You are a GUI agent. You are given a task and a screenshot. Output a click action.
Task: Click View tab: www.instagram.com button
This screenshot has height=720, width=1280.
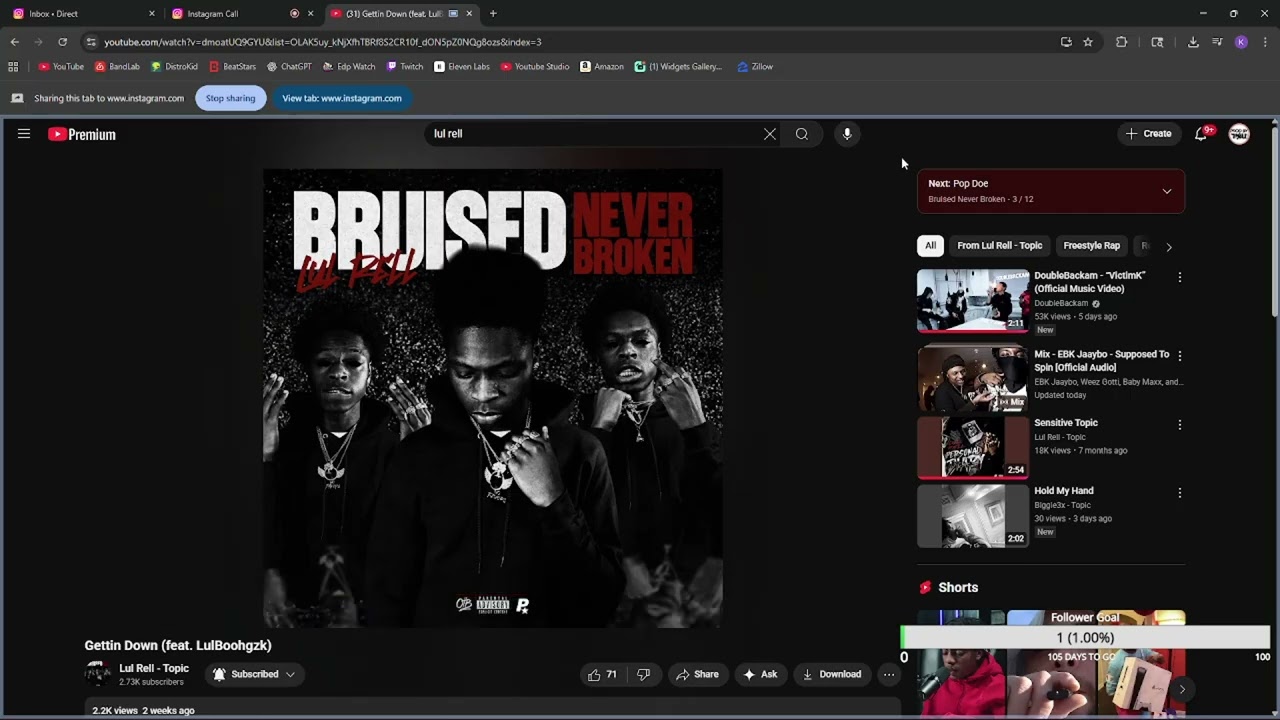click(x=342, y=98)
